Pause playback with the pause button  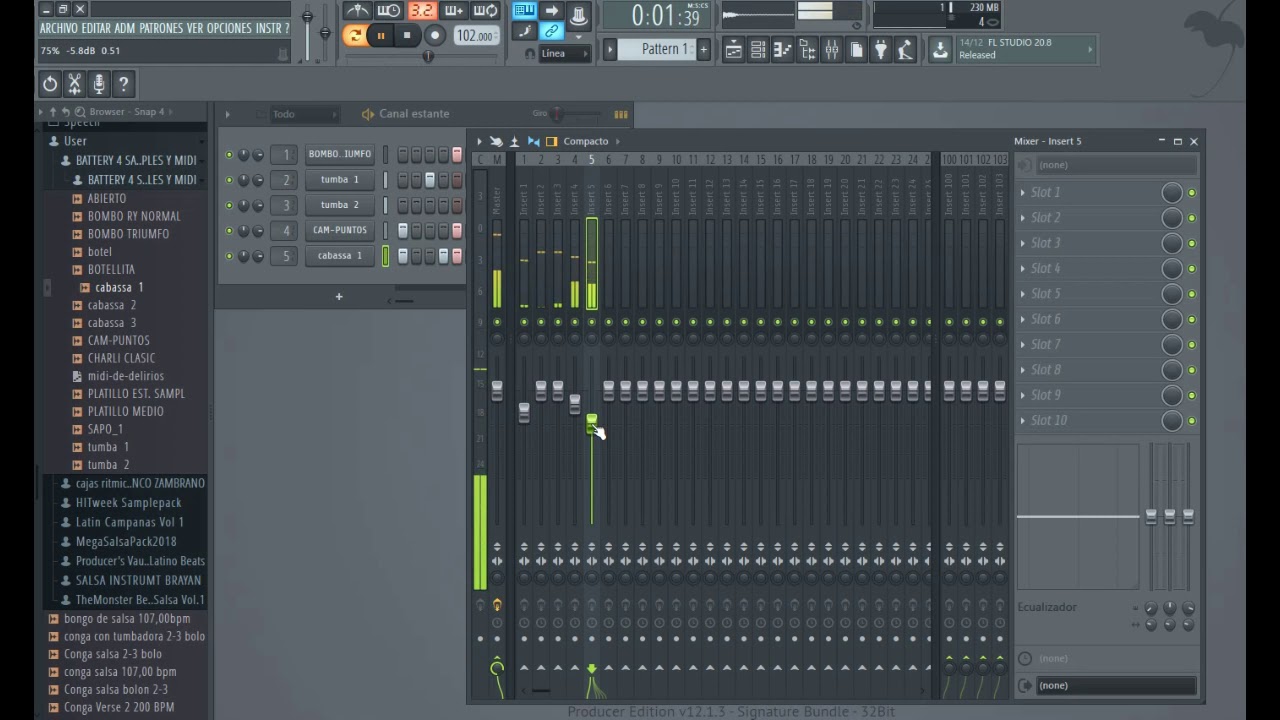coord(381,36)
